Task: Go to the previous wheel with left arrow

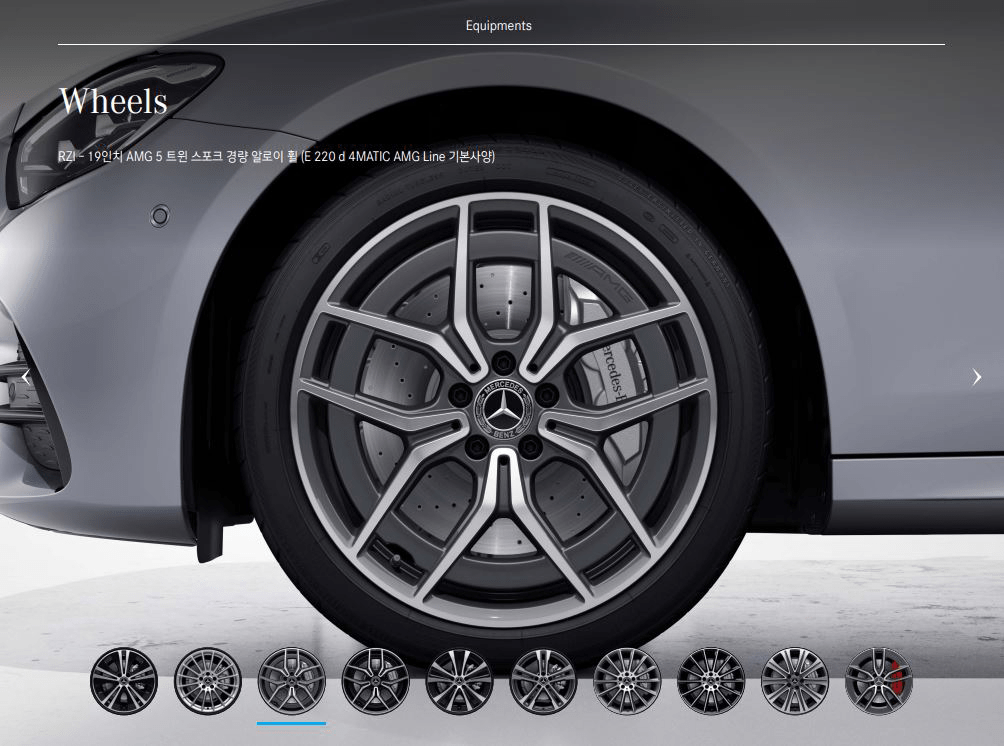Action: pyautogui.click(x=26, y=377)
